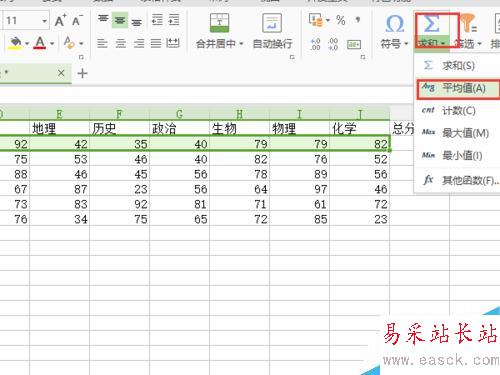Select 平均值(A) from menu
The height and width of the screenshot is (375, 500).
[458, 89]
